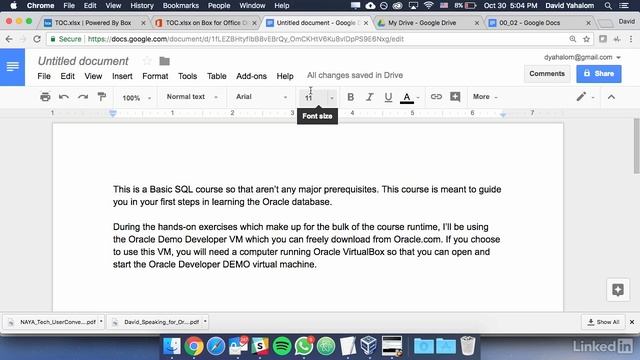This screenshot has width=640, height=360.
Task: Open the dyahalom@gmail.com account dropdown
Action: pyautogui.click(x=582, y=57)
